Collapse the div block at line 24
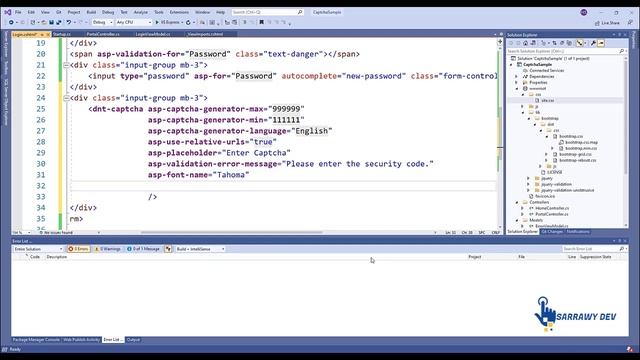Screen dimensions: 640x360 [66, 98]
